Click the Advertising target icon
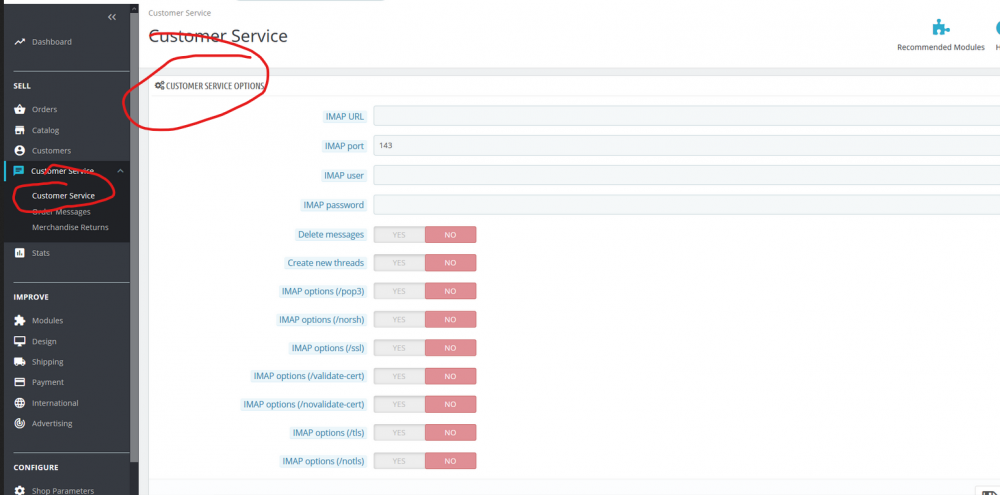The width and height of the screenshot is (1000, 495). (19, 424)
